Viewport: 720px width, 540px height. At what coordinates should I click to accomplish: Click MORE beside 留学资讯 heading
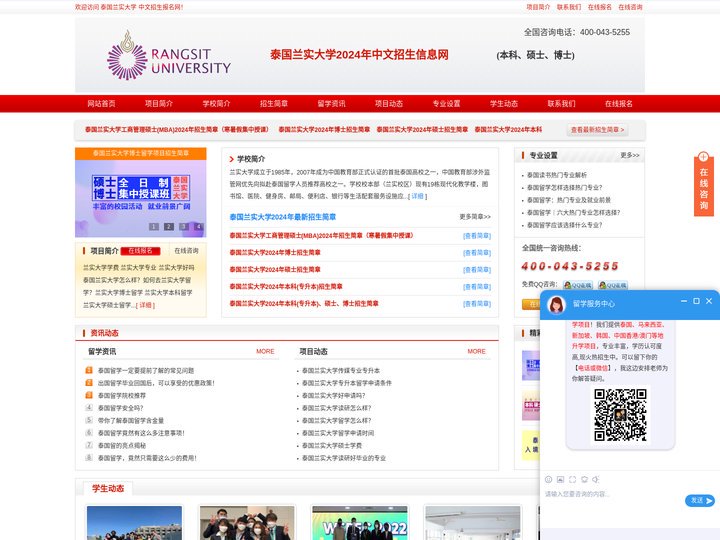click(x=265, y=351)
